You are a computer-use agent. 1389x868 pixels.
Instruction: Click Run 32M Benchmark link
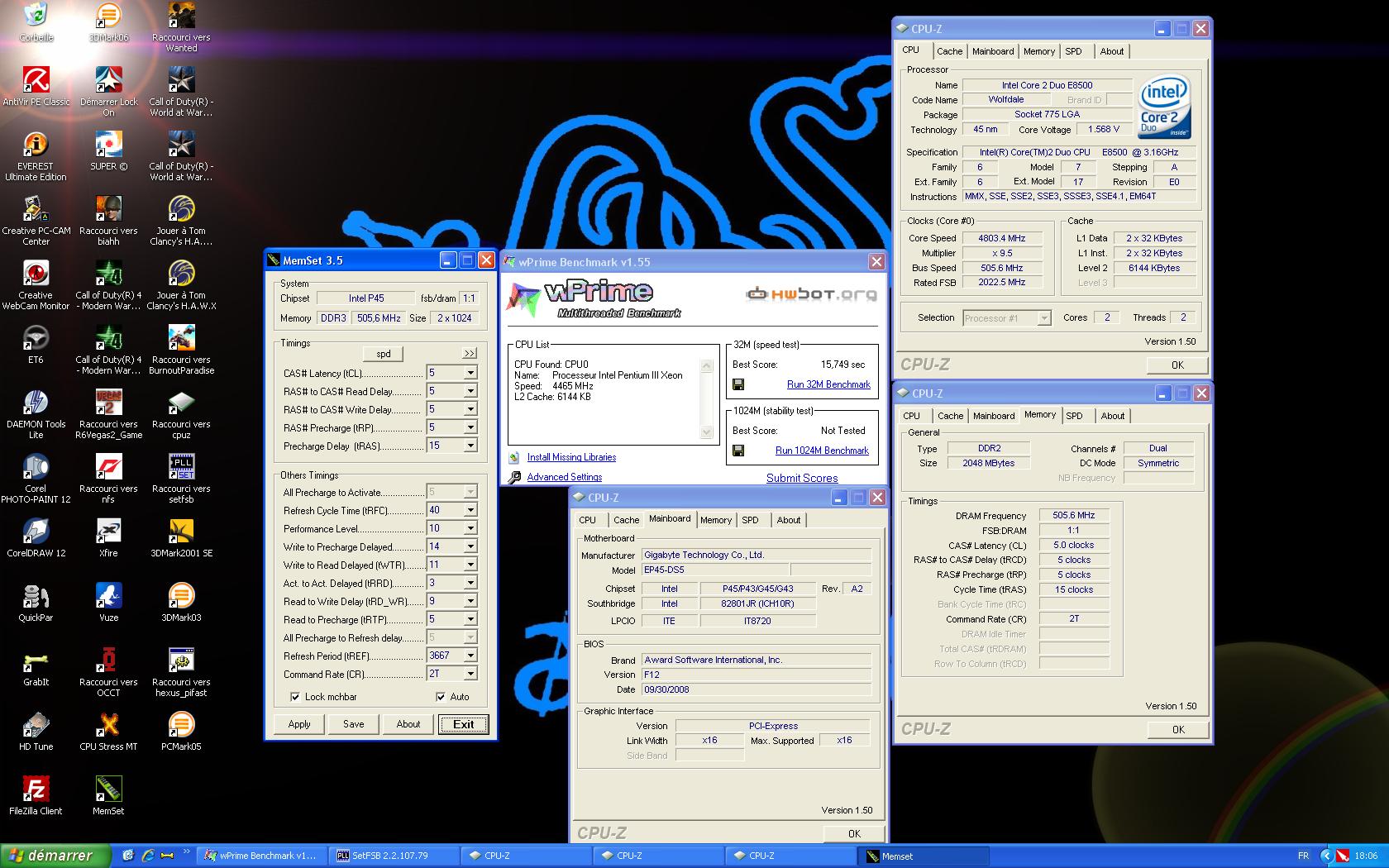(x=828, y=384)
